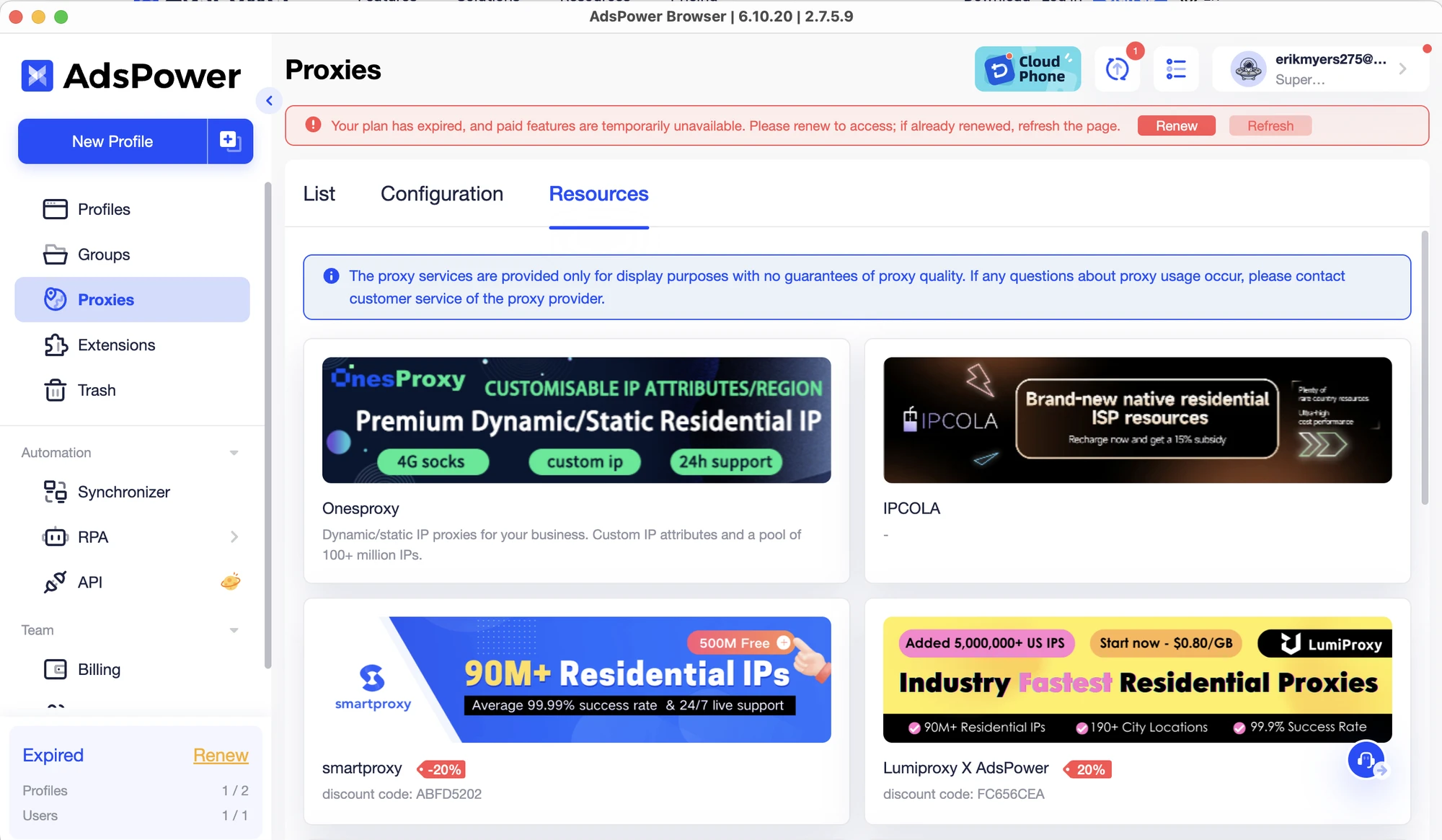Open the RPA robot icon

pyautogui.click(x=56, y=537)
